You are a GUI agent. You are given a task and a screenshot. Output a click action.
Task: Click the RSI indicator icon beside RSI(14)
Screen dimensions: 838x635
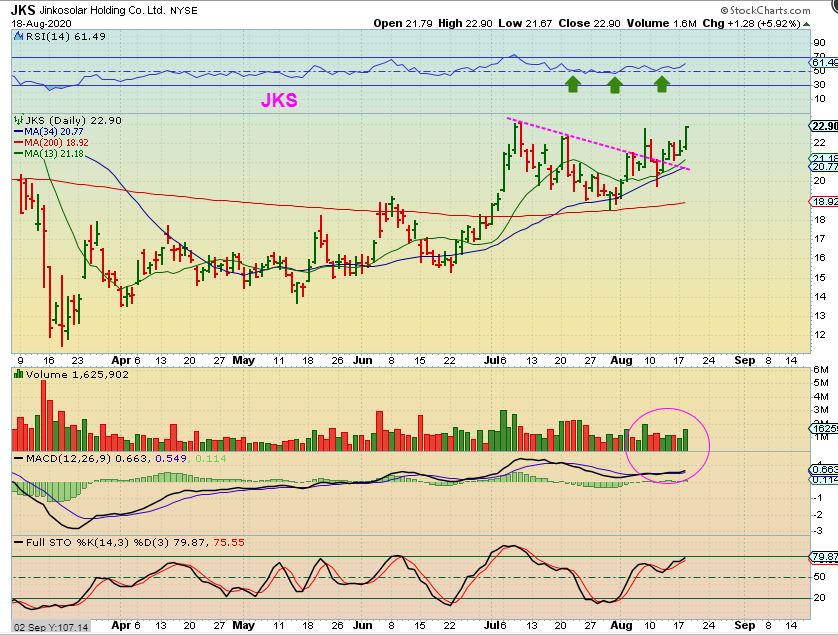pyautogui.click(x=18, y=36)
